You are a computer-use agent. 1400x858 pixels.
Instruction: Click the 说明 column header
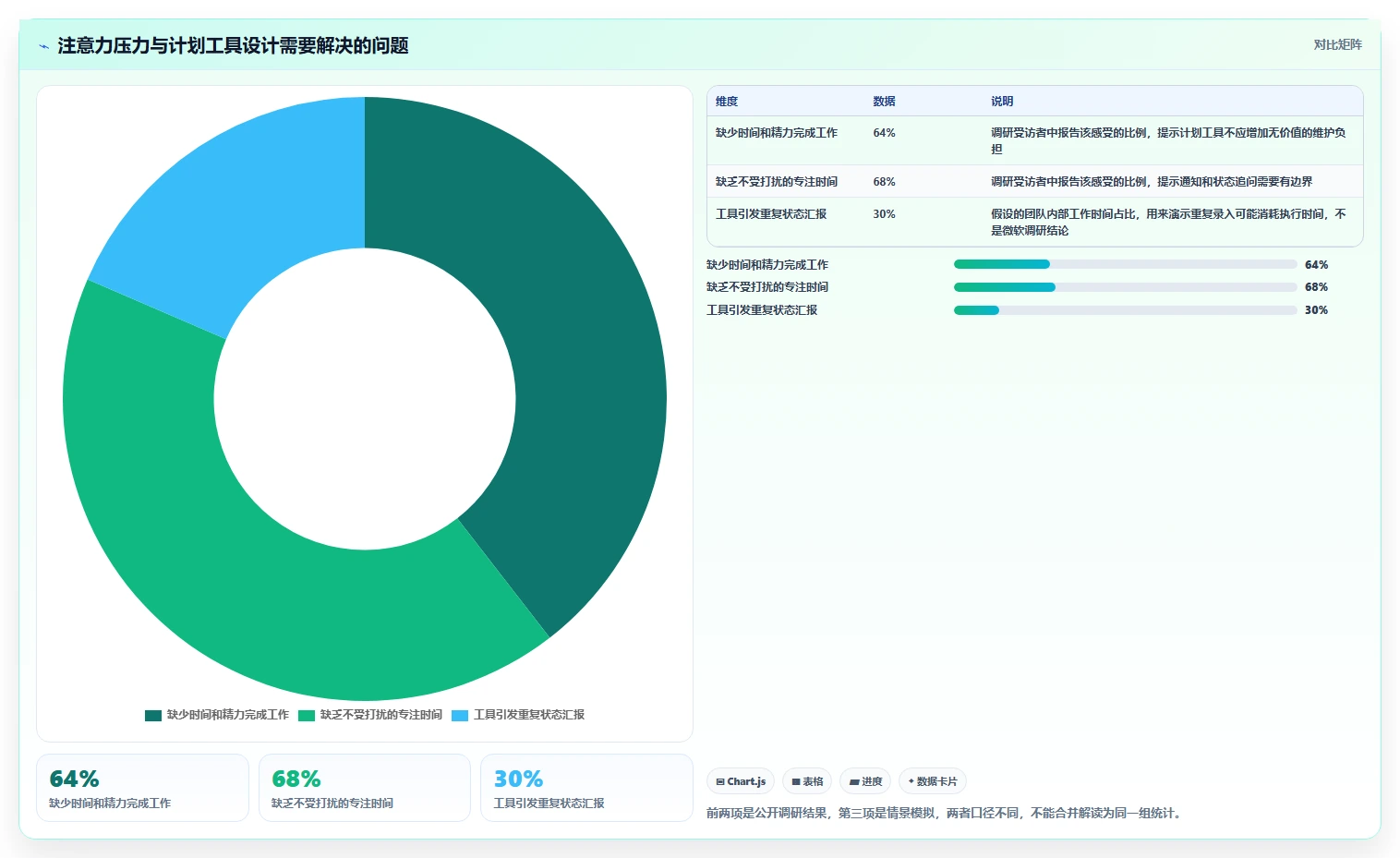(x=1002, y=102)
